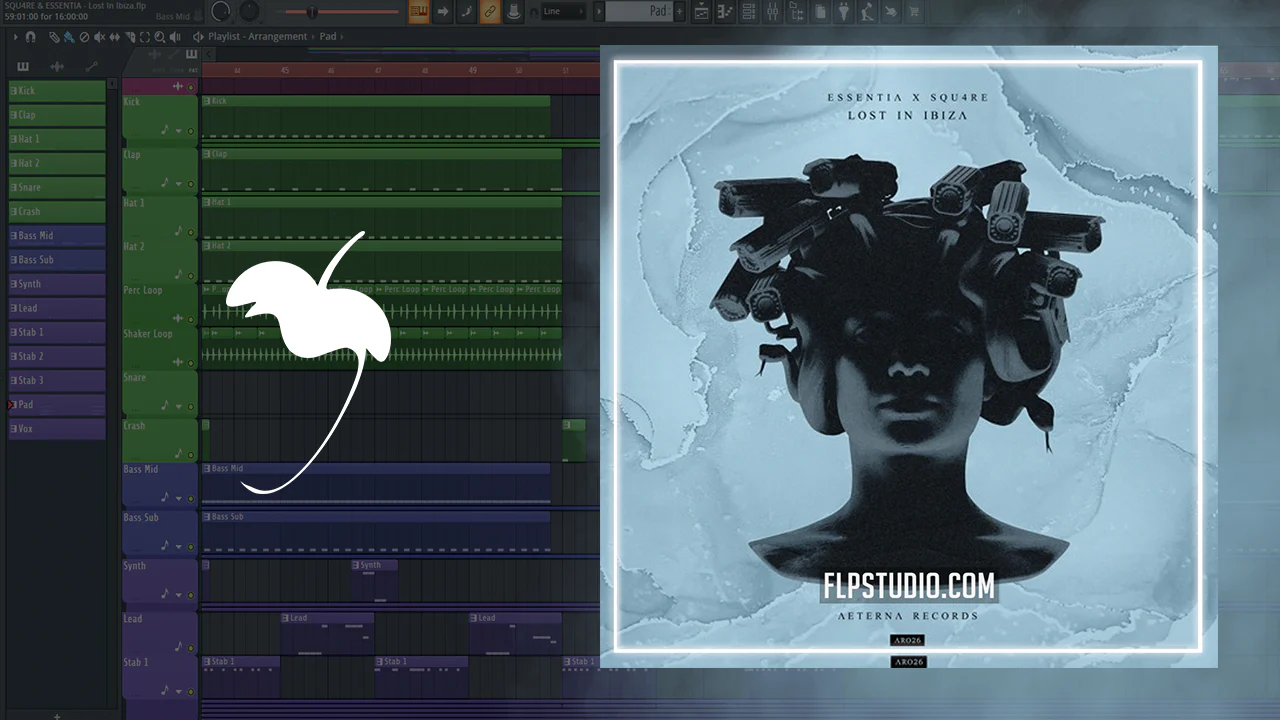Show audio clips tab in the picker panel

tap(57, 67)
